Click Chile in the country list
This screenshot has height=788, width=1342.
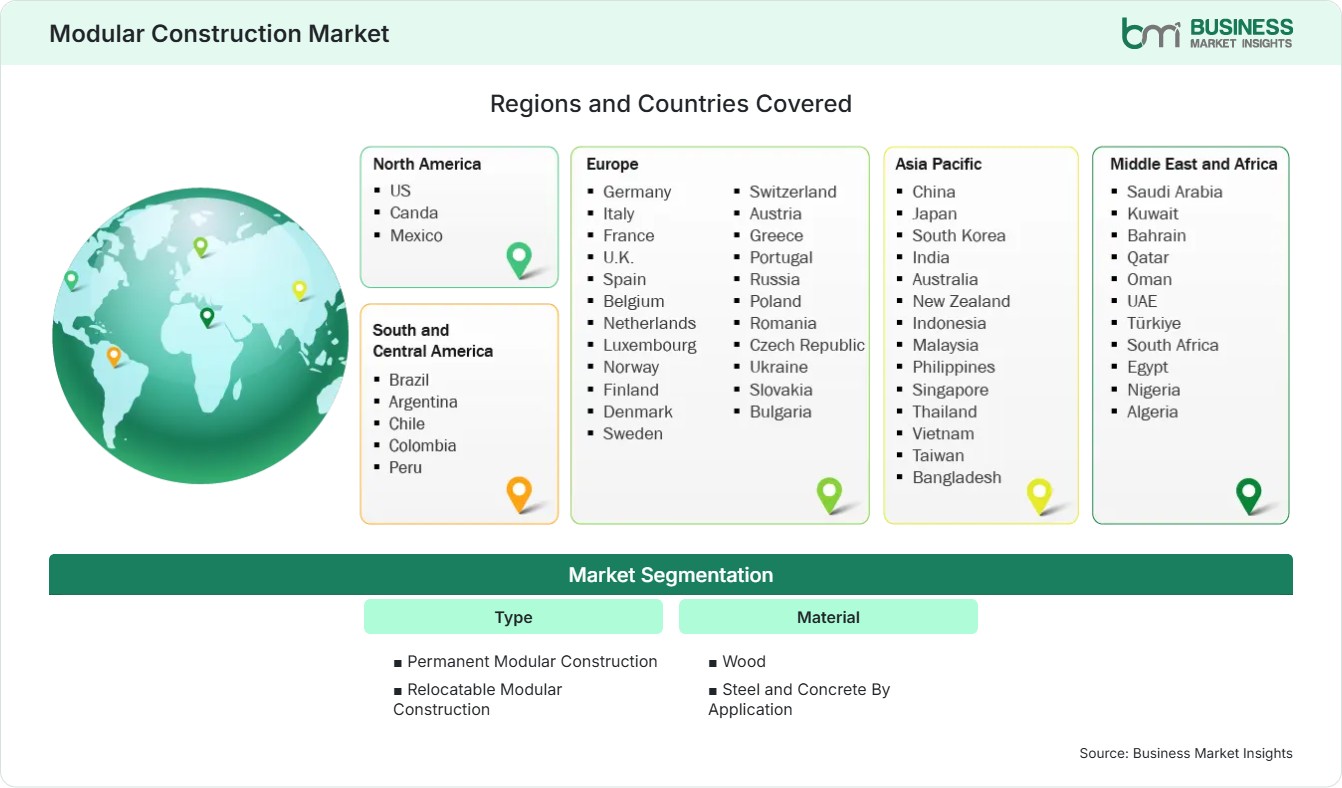pyautogui.click(x=407, y=423)
